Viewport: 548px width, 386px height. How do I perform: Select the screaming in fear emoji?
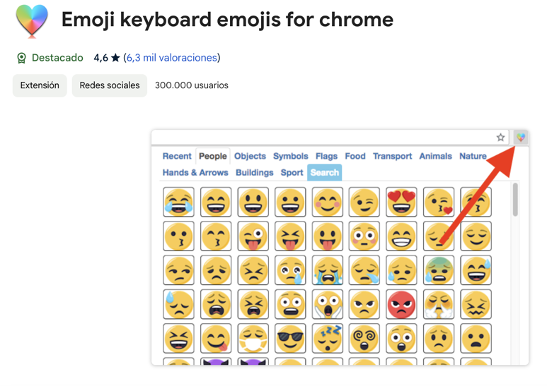click(327, 304)
